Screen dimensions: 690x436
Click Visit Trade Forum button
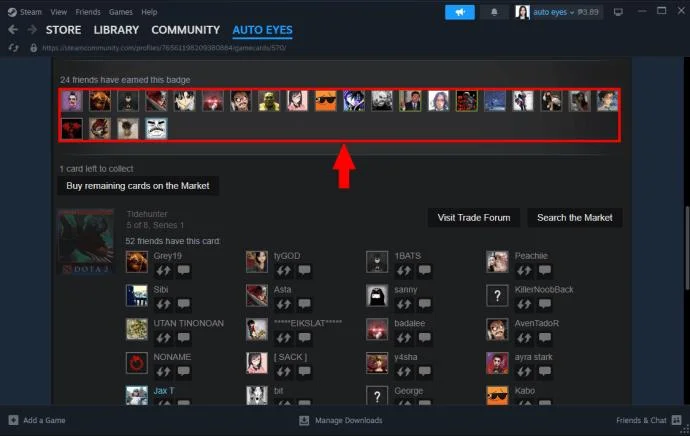pos(474,218)
